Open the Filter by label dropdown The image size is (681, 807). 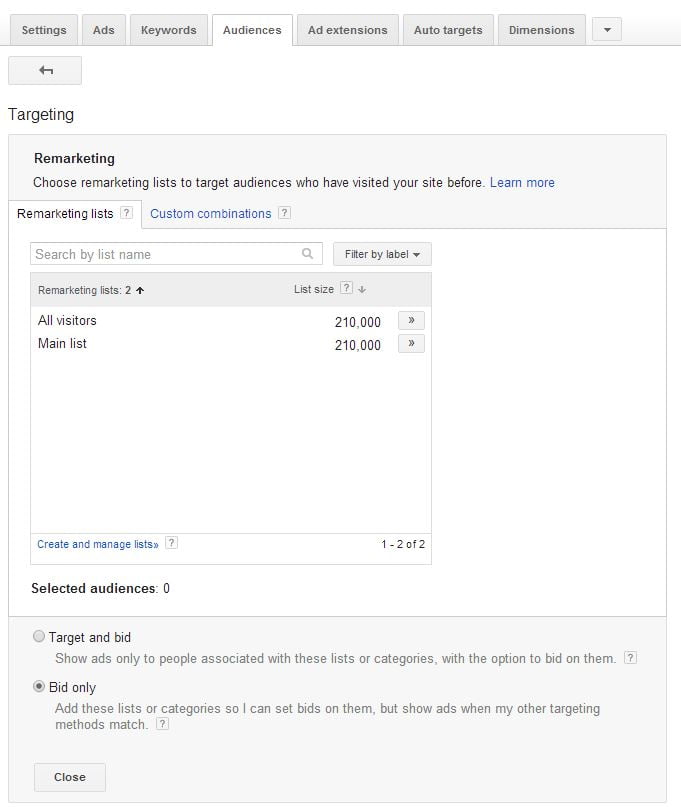pos(382,254)
